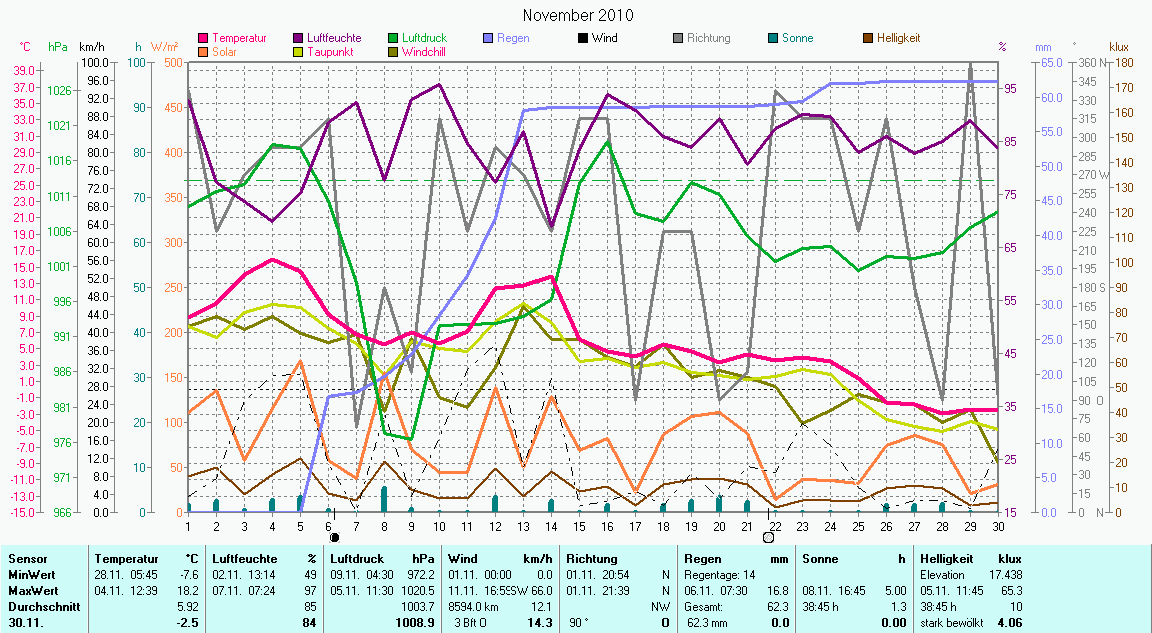Select the Taupunkt legend label
This screenshot has height=633, width=1152.
pyautogui.click(x=326, y=51)
